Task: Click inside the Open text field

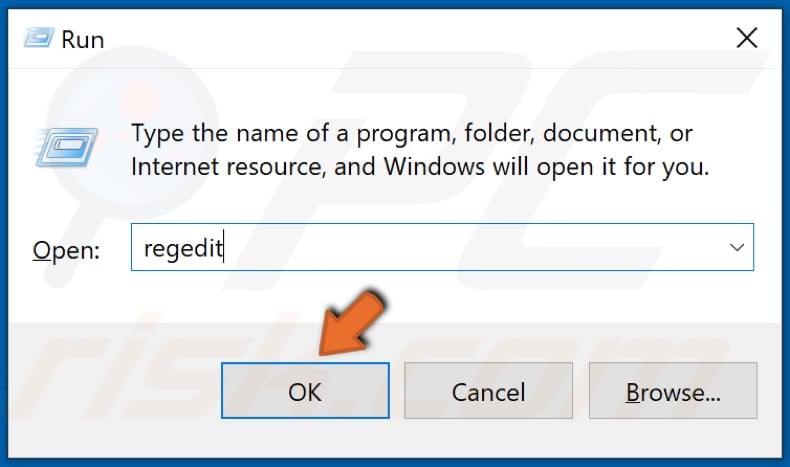Action: click(x=442, y=247)
